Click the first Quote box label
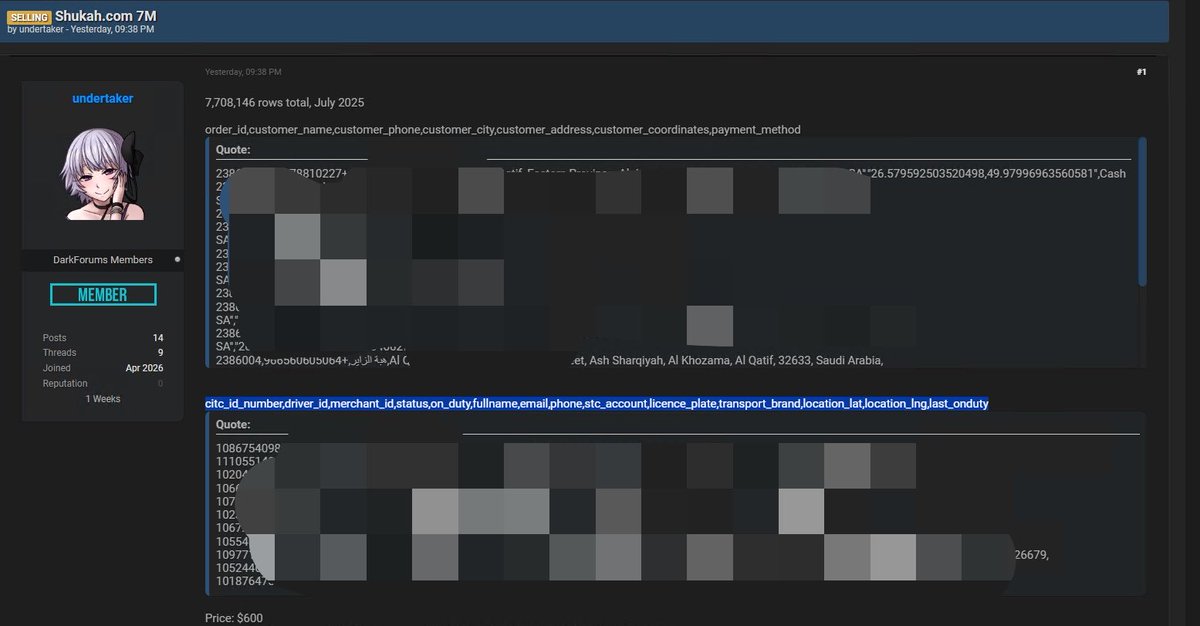Image resolution: width=1200 pixels, height=626 pixels. coord(233,150)
